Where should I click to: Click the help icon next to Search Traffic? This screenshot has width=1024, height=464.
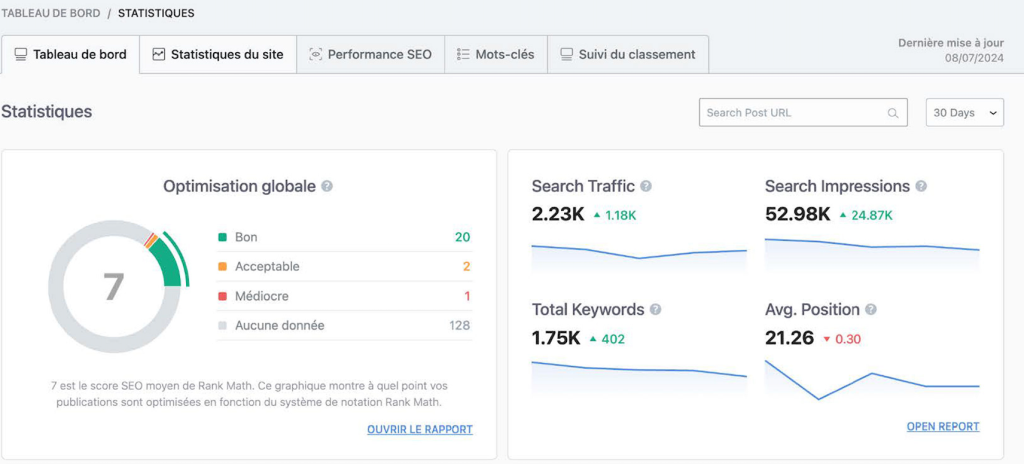pyautogui.click(x=646, y=186)
